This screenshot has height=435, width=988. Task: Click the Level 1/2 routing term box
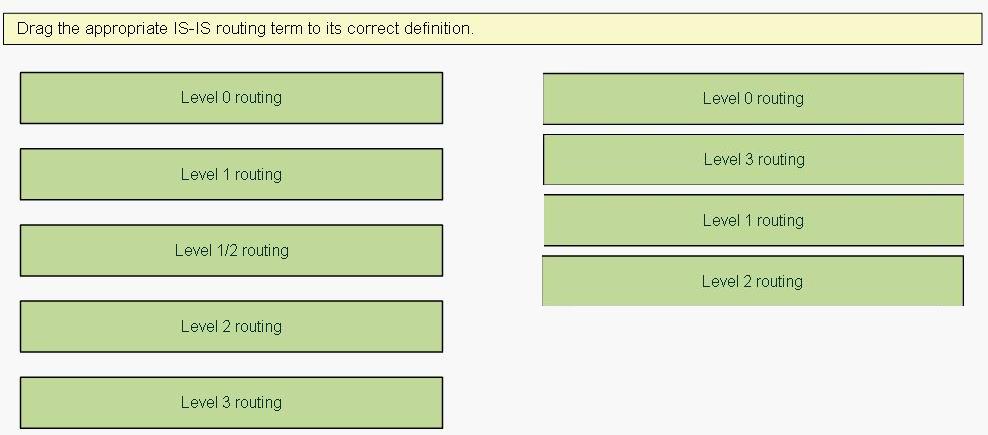(x=231, y=250)
